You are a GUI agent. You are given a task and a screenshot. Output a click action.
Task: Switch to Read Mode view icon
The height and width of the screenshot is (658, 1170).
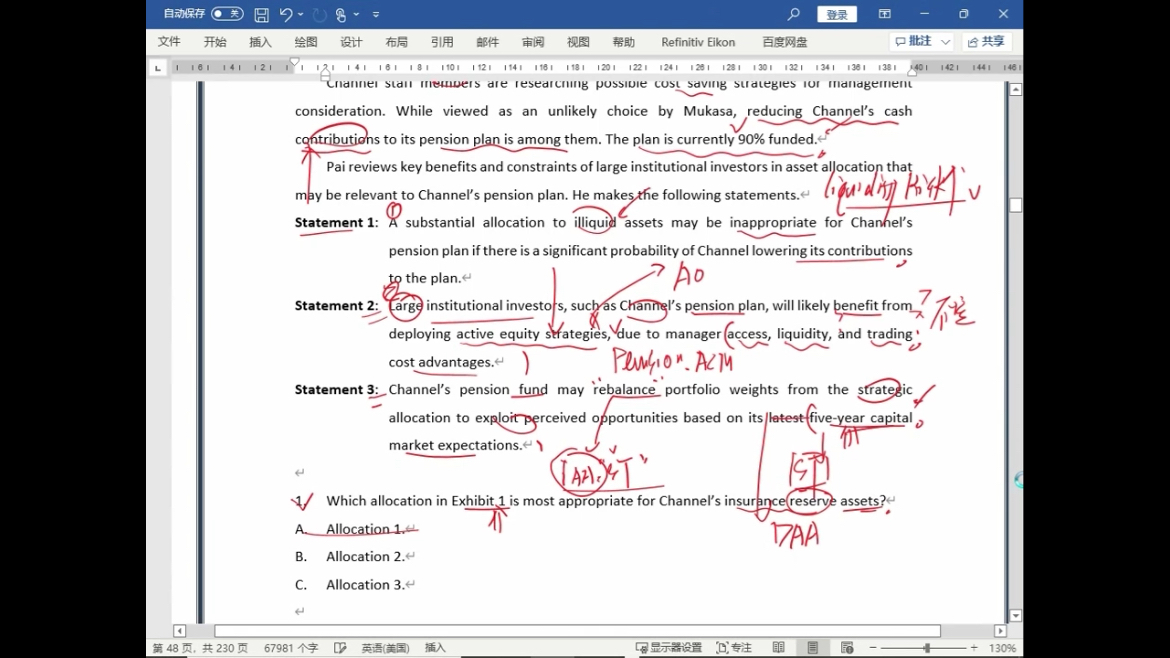(x=778, y=648)
